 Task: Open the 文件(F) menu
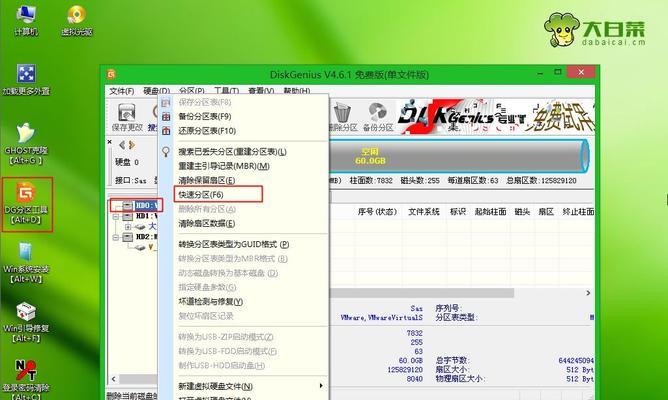click(121, 91)
